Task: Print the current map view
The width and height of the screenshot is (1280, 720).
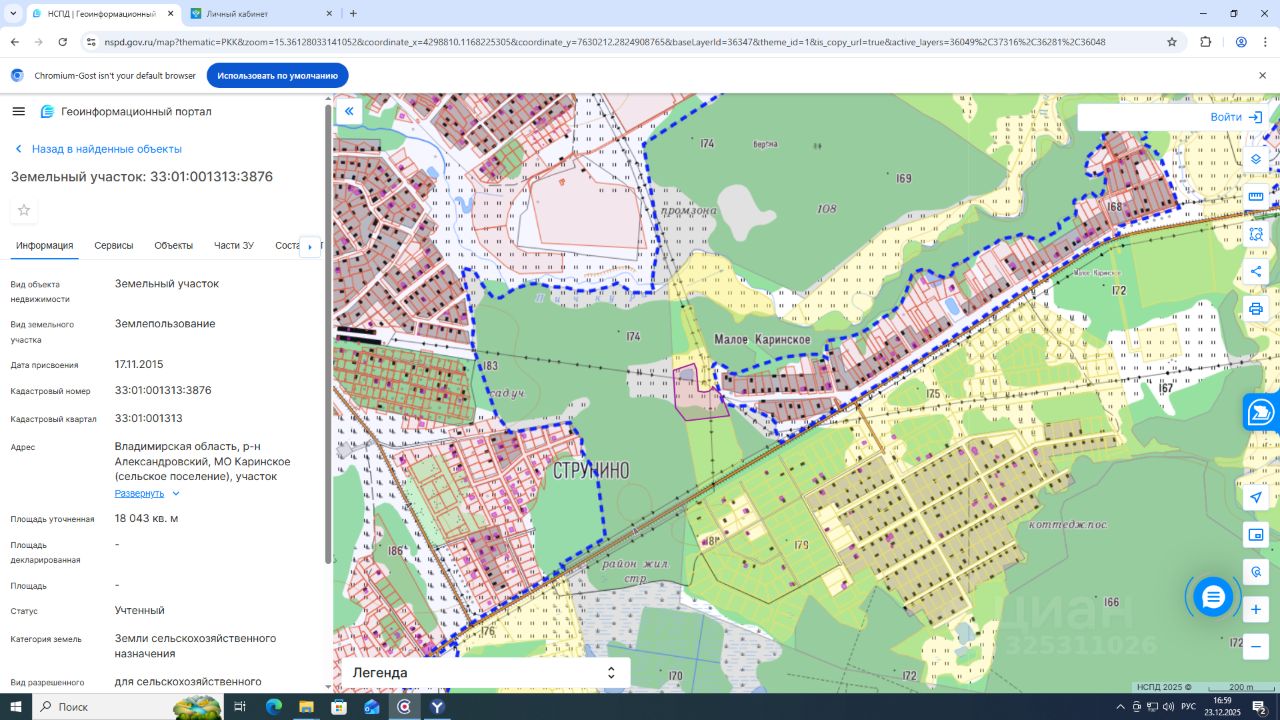Action: 1256,309
